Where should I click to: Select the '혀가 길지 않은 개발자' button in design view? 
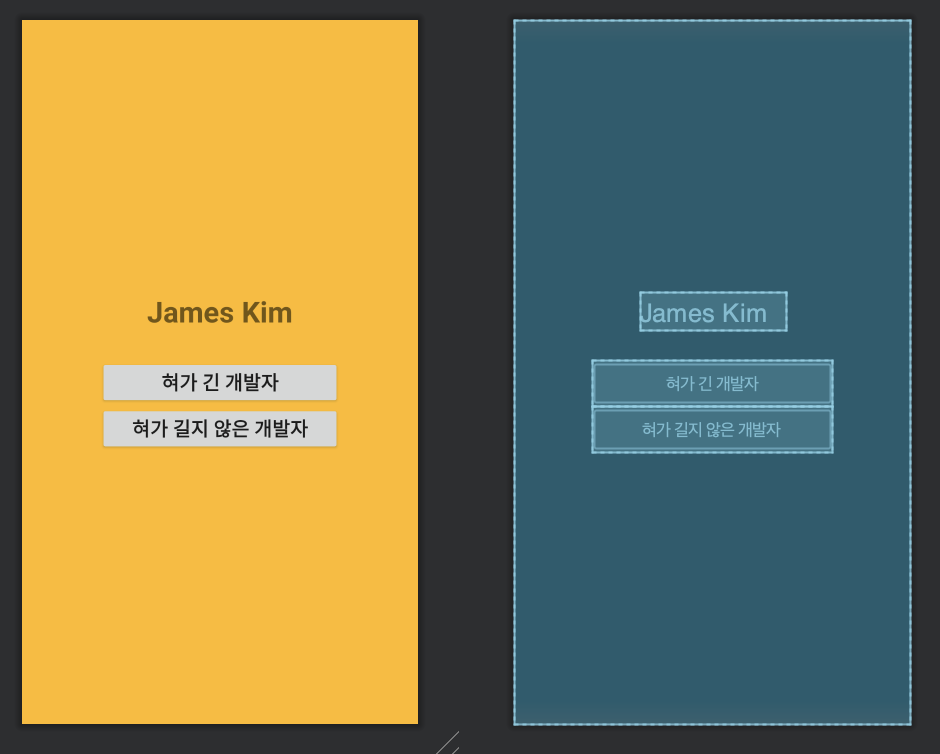[220, 429]
